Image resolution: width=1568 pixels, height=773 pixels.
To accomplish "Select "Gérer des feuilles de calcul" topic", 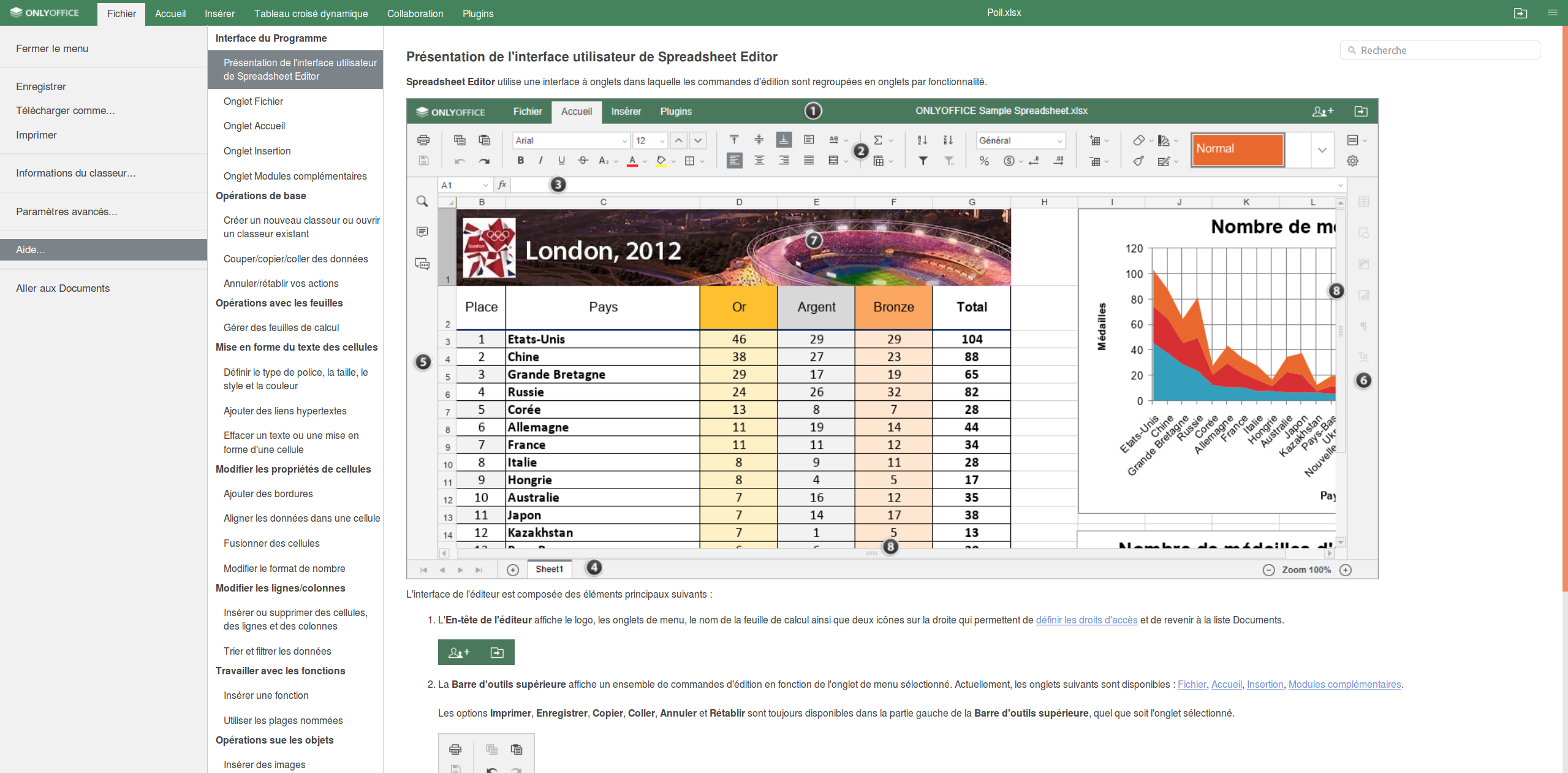I will (281, 327).
